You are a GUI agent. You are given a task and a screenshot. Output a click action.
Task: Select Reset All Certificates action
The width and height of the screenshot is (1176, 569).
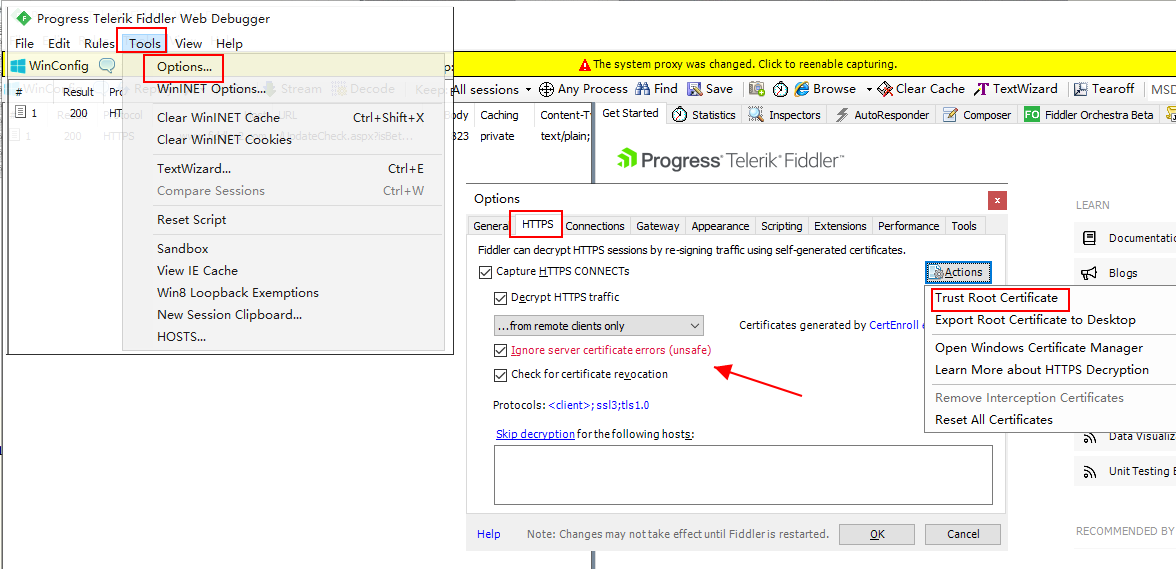pos(994,420)
